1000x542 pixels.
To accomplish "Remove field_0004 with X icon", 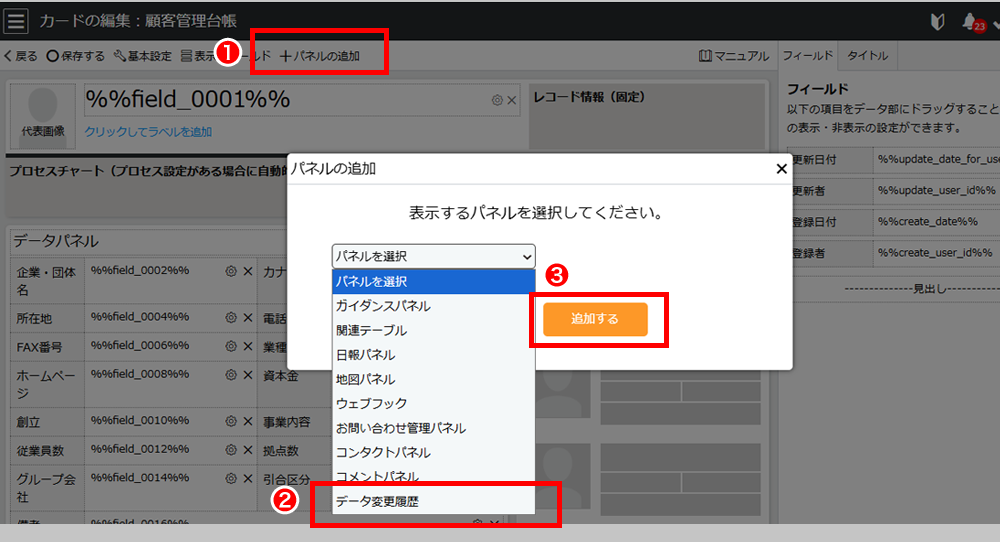I will point(248,318).
